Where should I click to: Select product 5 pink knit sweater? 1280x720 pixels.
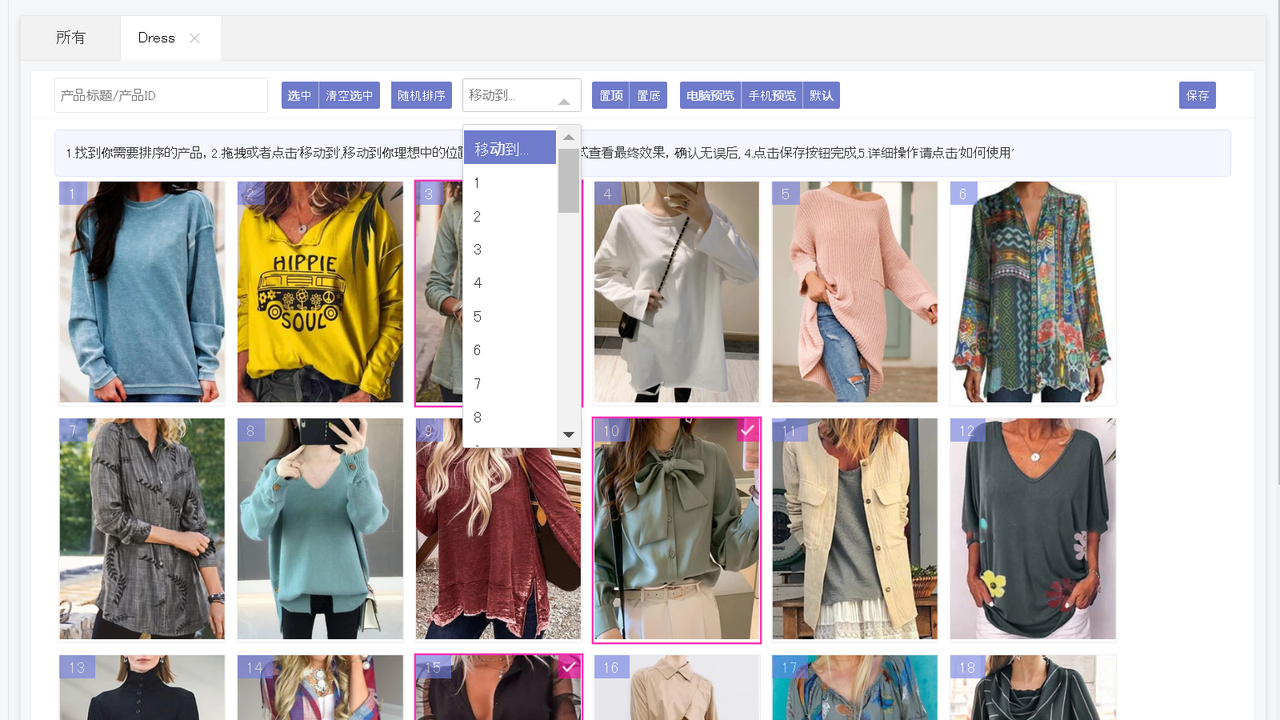pyautogui.click(x=855, y=292)
